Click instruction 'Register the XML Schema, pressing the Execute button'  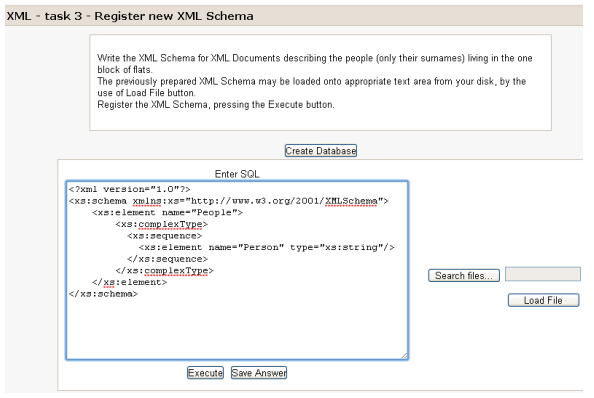click(x=216, y=105)
